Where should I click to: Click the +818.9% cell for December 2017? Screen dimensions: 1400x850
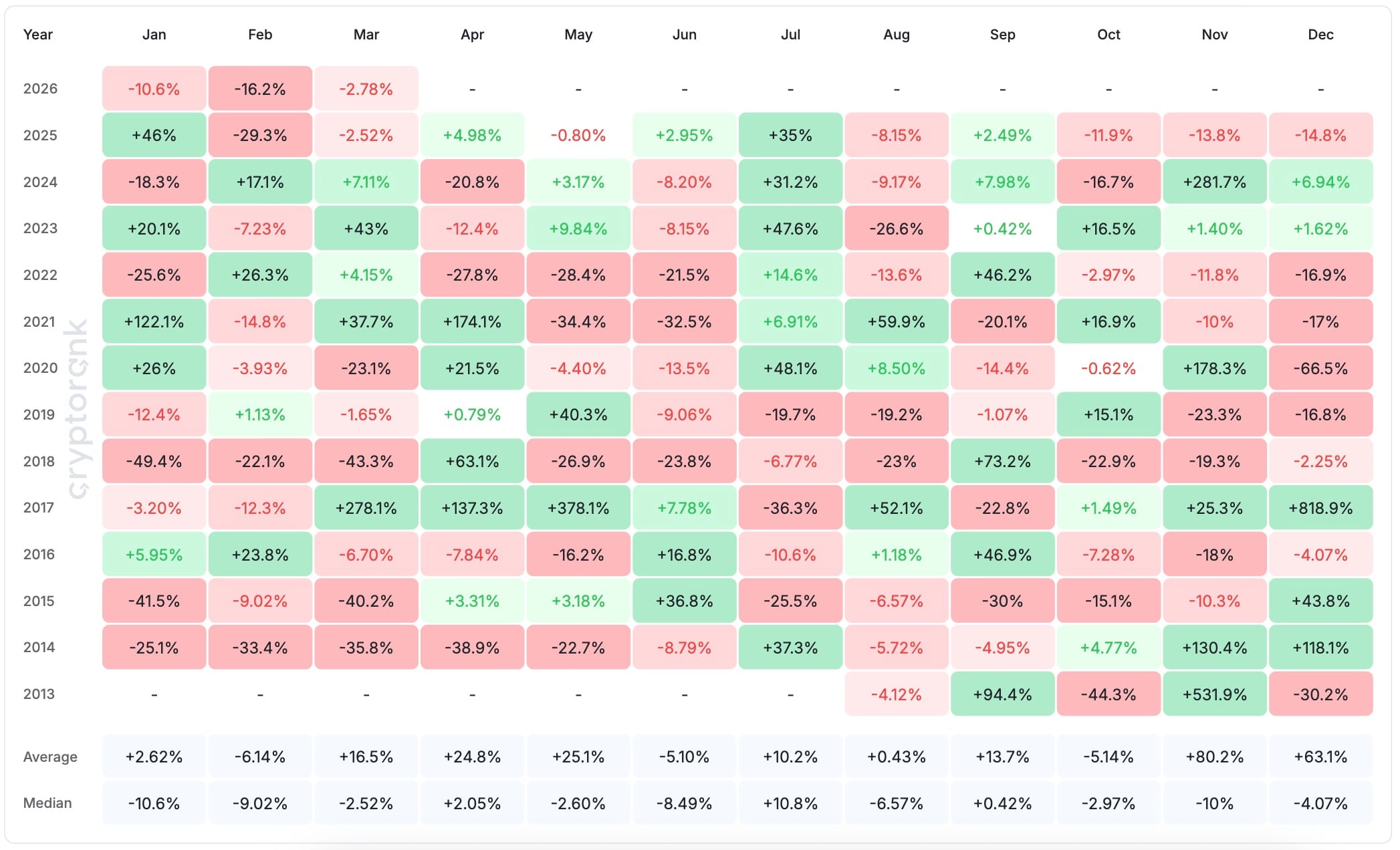tap(1320, 509)
